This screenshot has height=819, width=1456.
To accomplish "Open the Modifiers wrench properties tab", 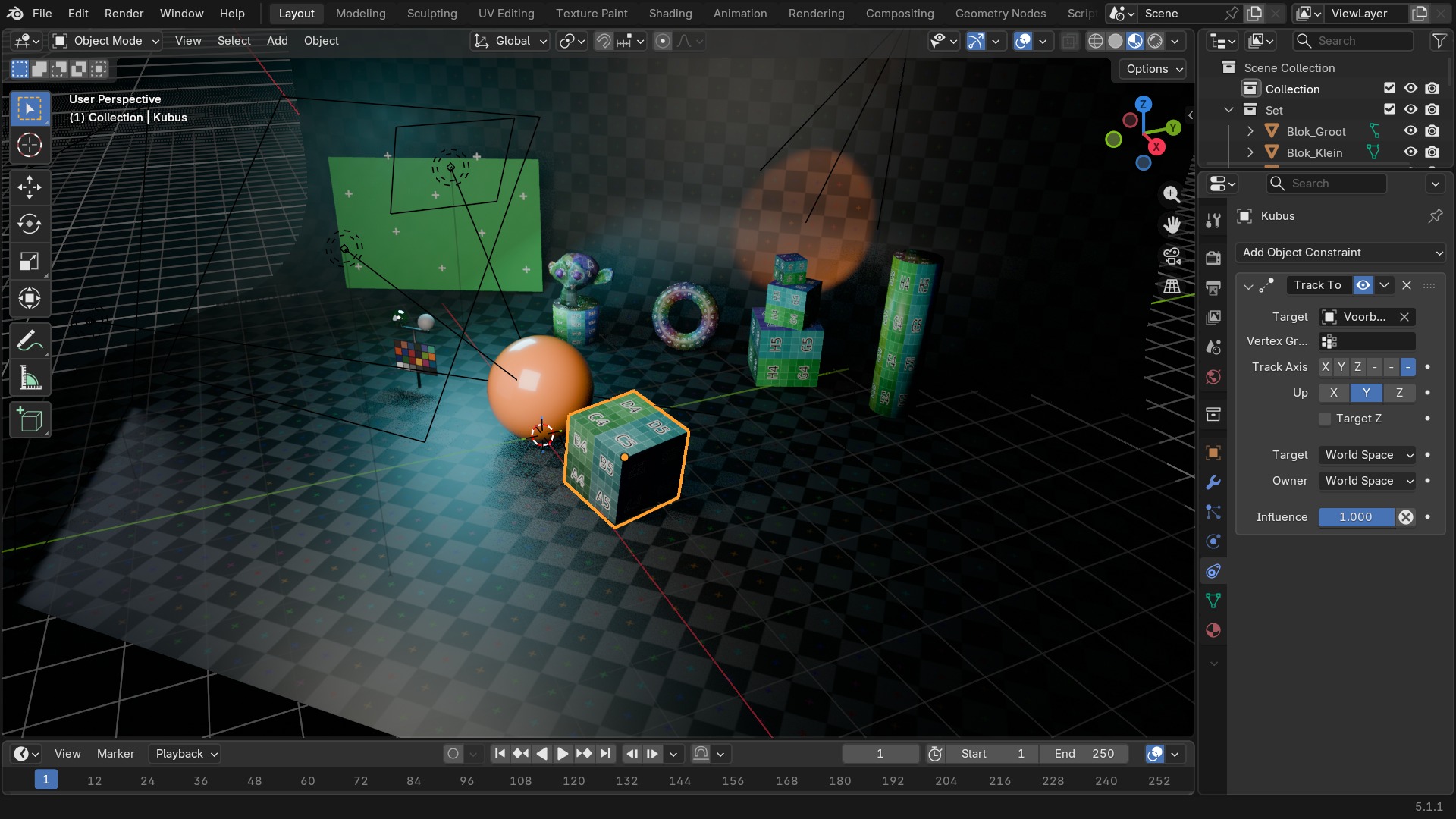I will pos(1213,482).
